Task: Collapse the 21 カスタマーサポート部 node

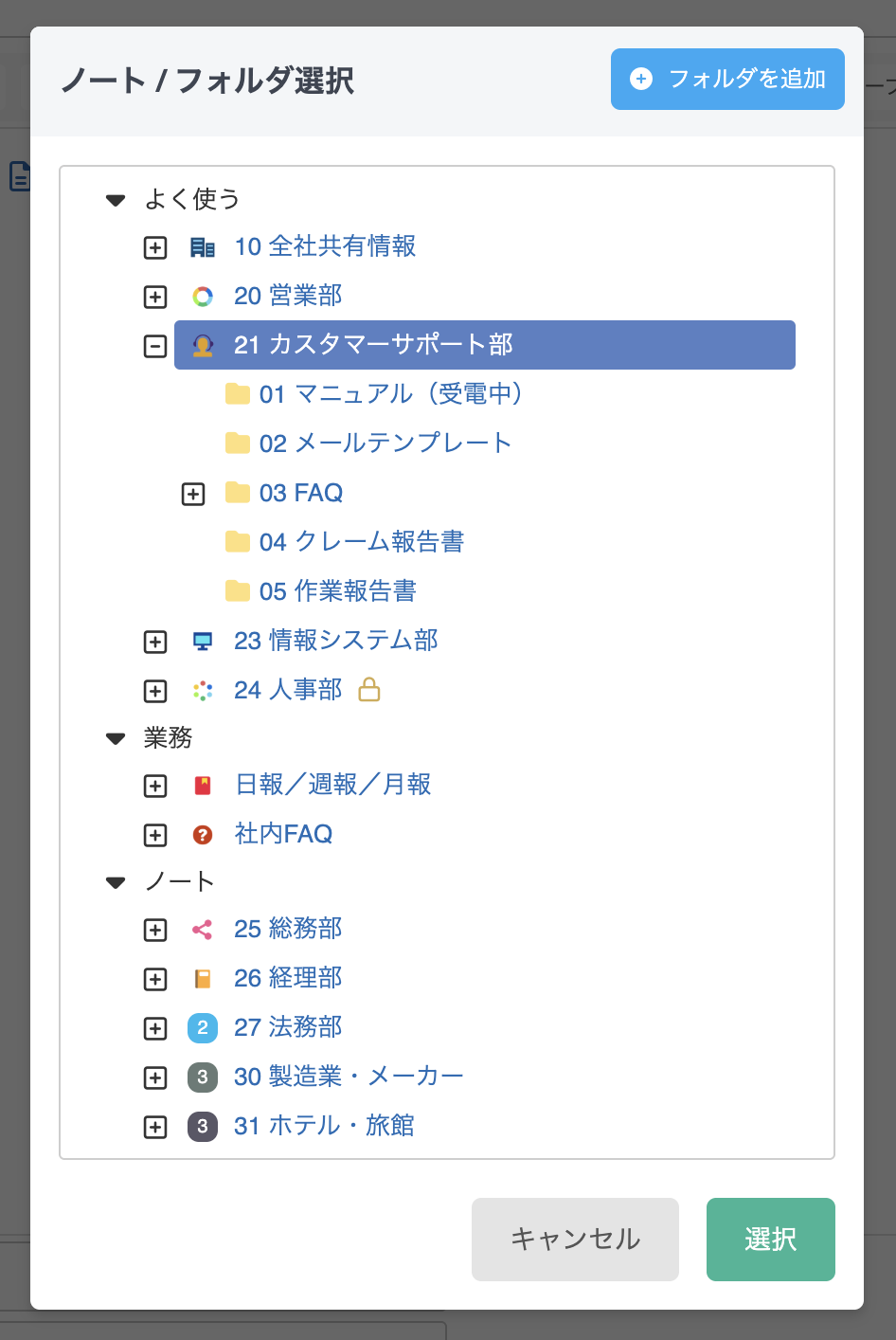Action: (x=155, y=346)
